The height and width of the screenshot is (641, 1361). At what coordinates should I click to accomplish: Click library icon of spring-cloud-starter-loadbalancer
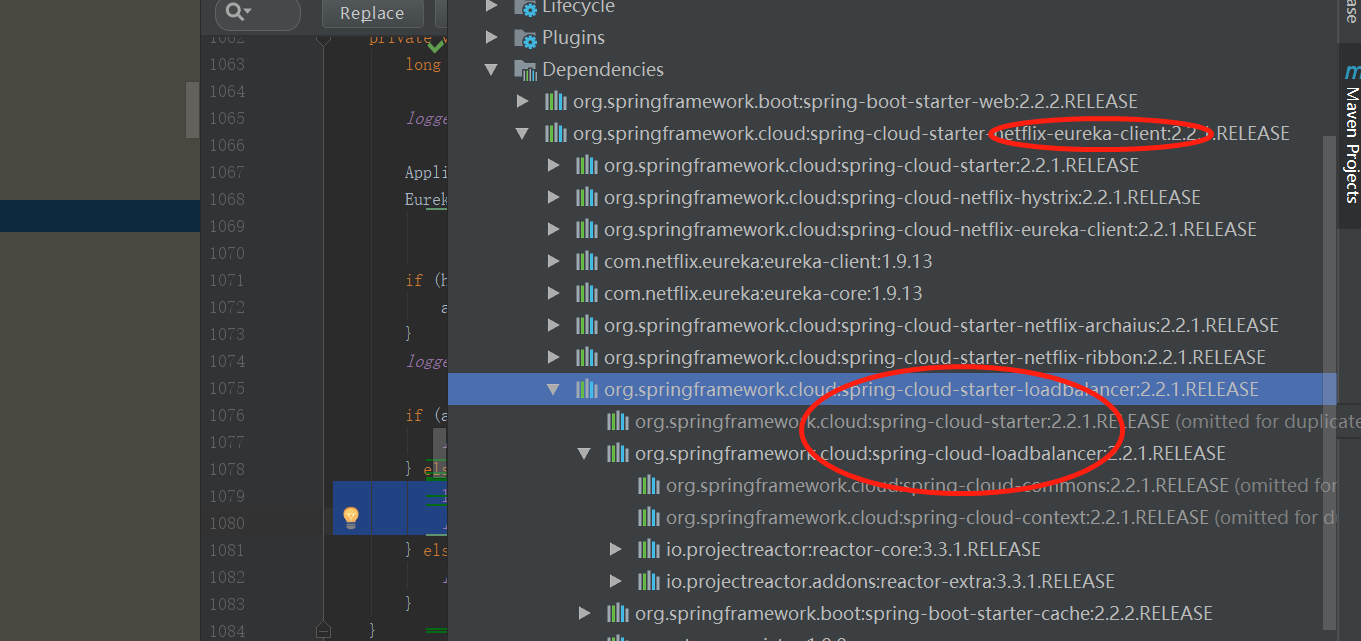coord(587,389)
